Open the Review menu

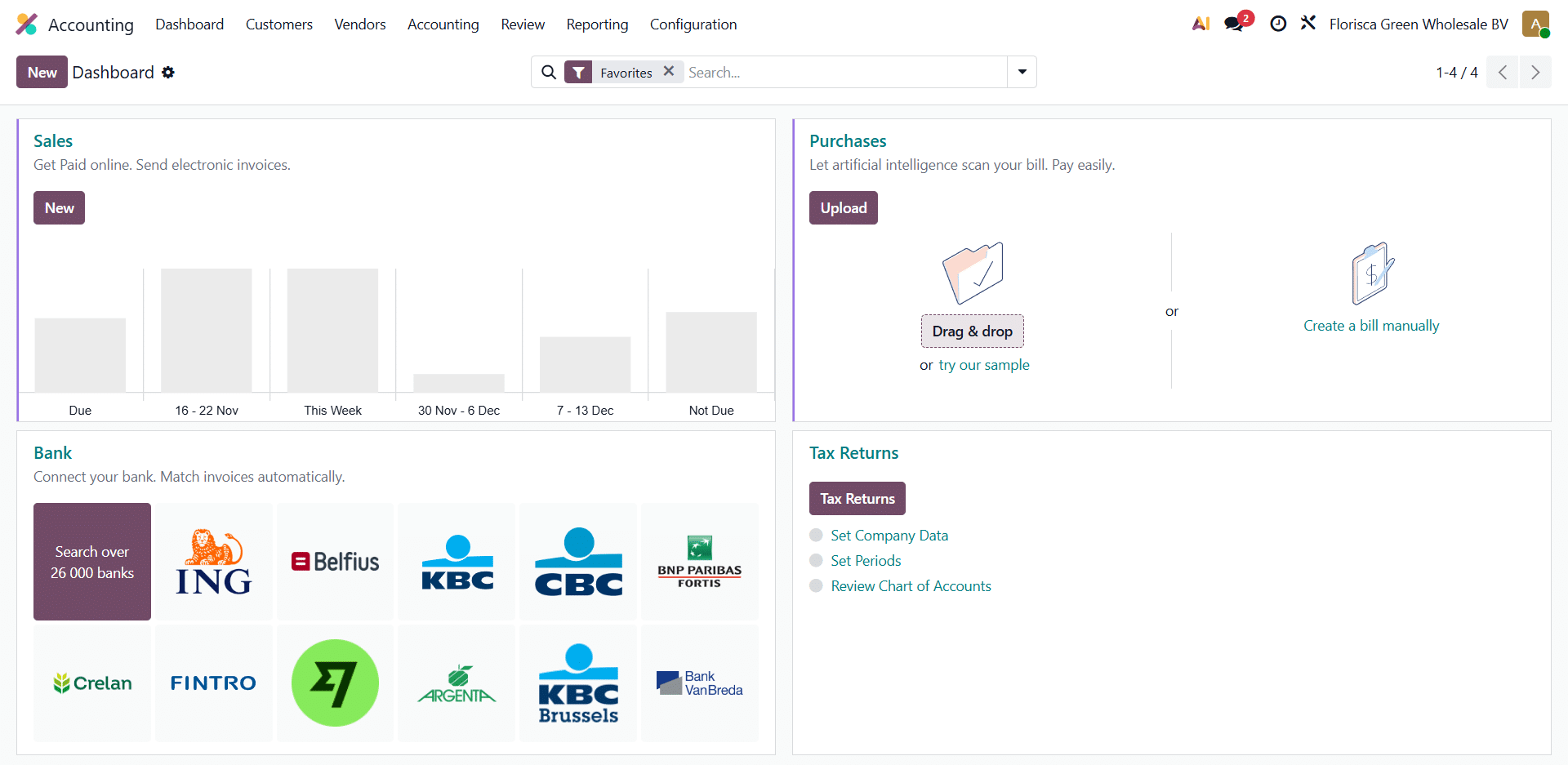tap(523, 24)
